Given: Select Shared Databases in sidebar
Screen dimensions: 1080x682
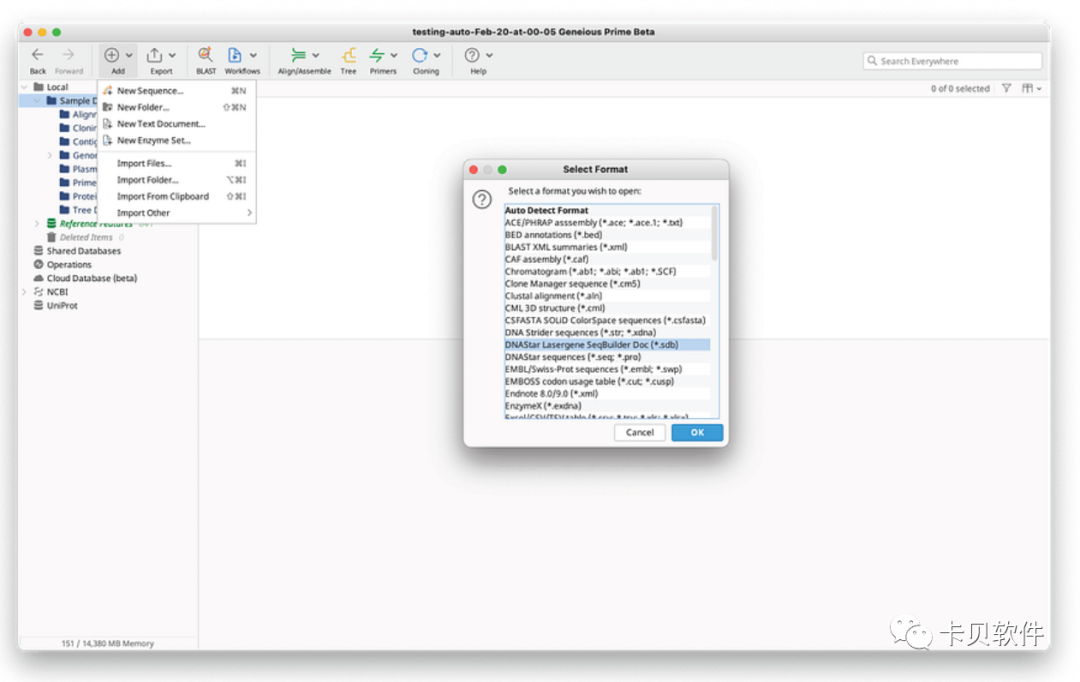Looking at the screenshot, I should 83,251.
